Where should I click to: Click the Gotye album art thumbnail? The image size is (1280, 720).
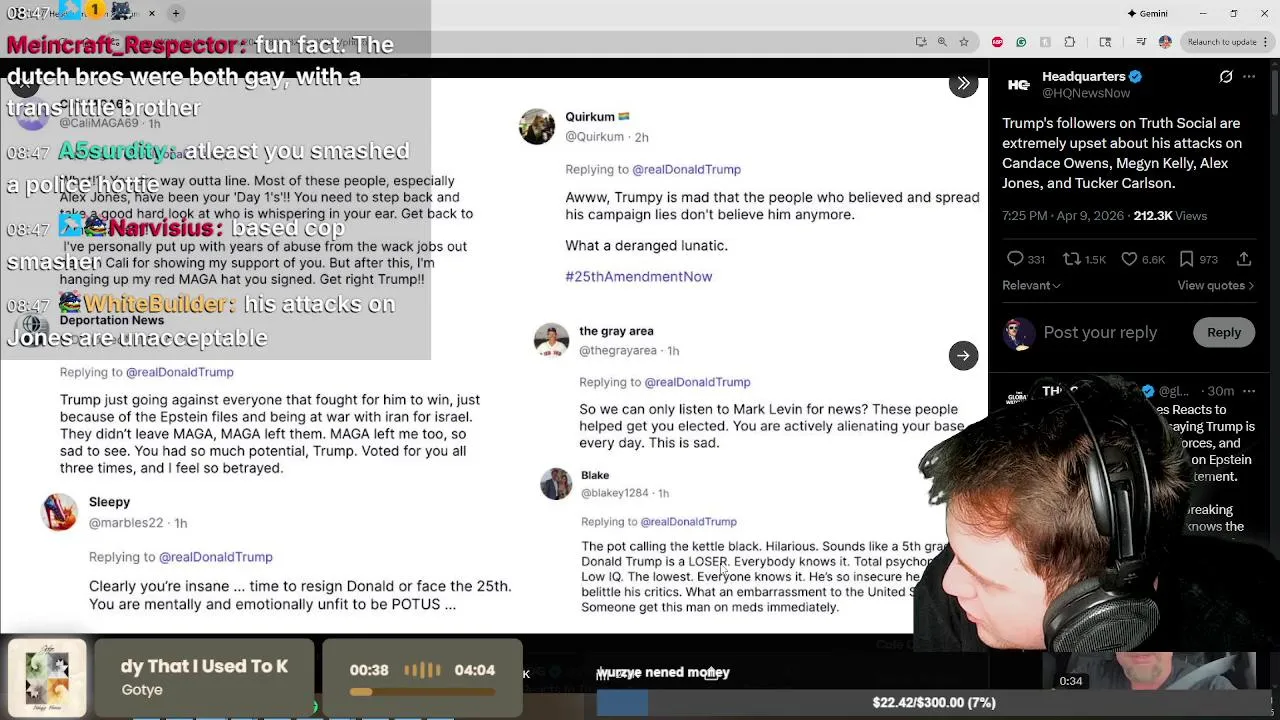(48, 677)
